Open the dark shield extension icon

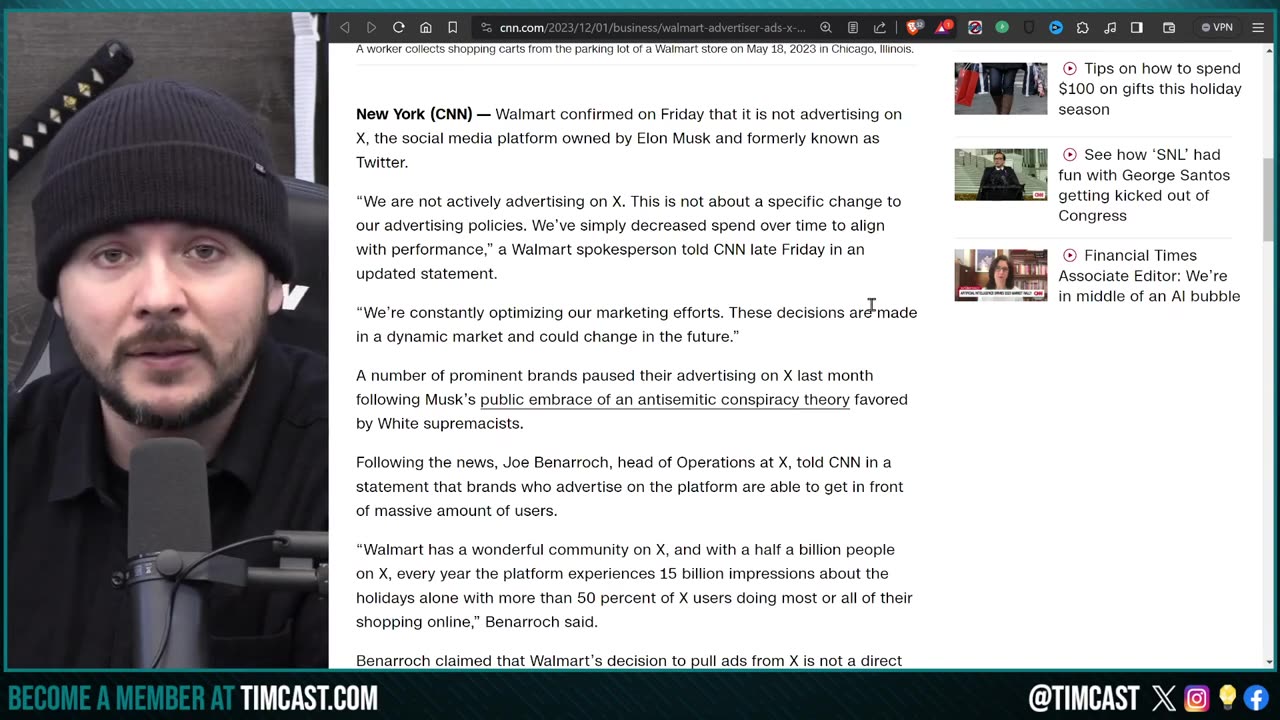[1029, 28]
